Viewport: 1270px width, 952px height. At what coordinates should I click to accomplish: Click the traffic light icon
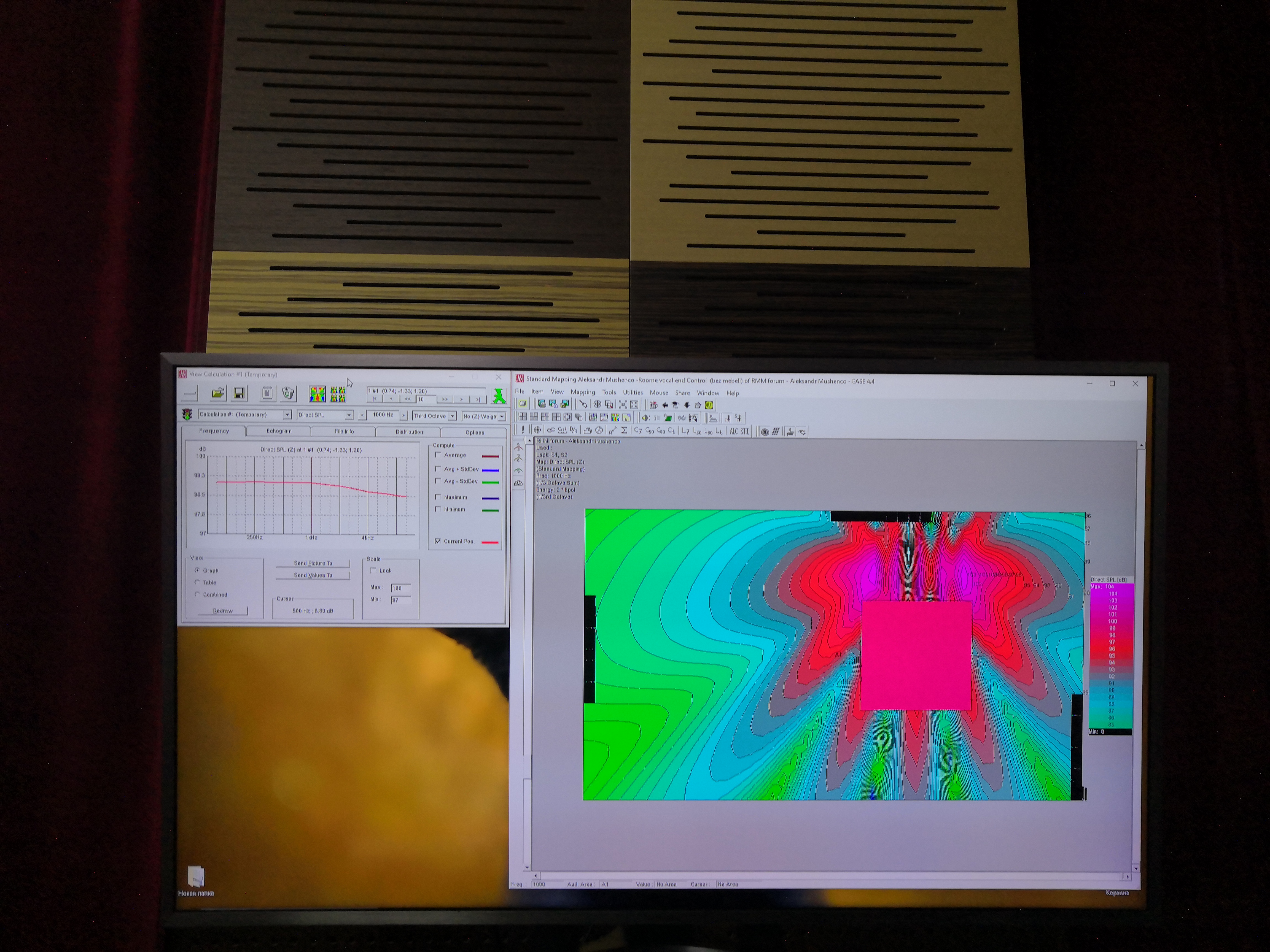click(187, 414)
